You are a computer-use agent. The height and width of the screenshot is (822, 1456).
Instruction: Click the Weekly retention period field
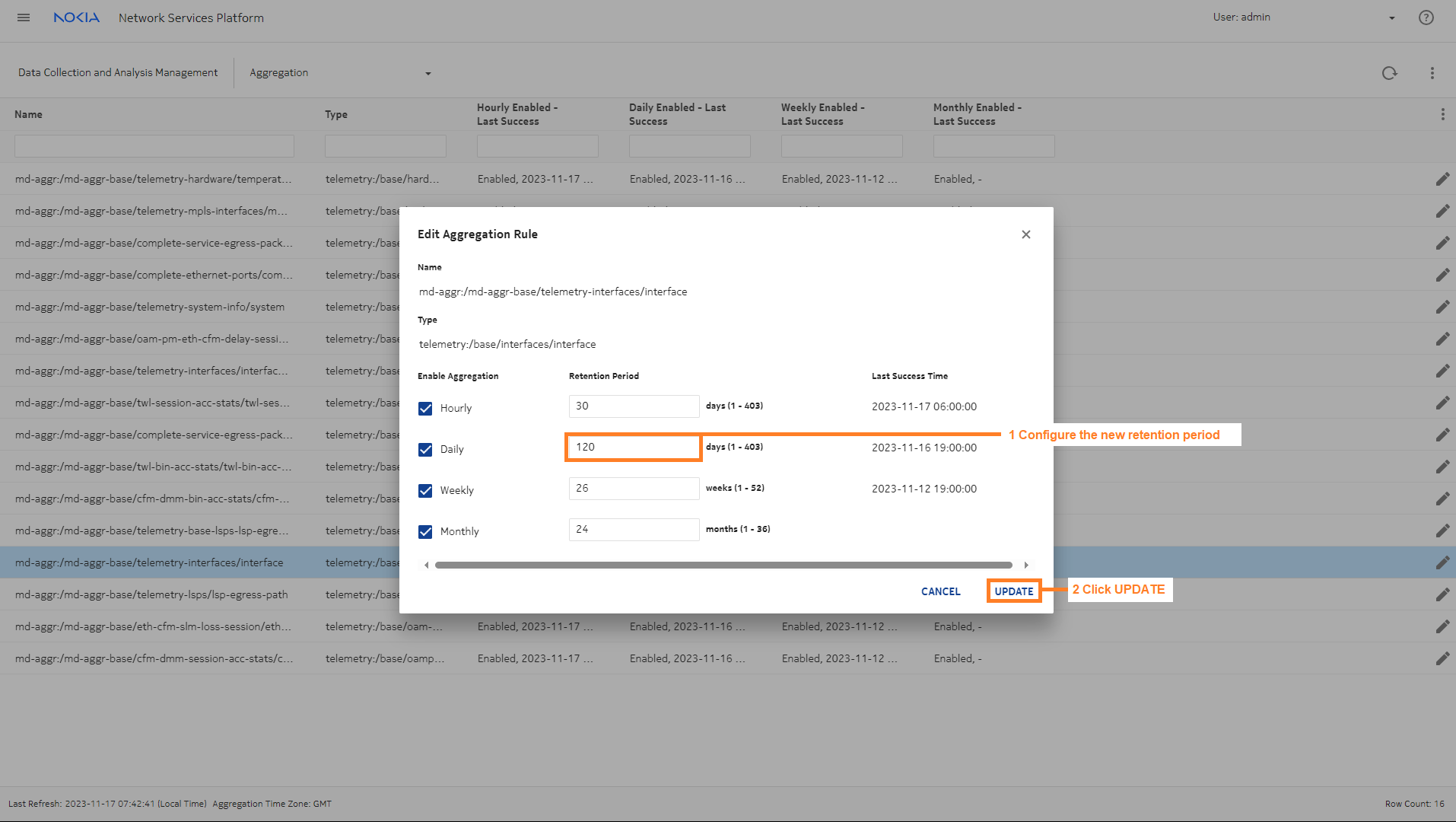click(634, 489)
